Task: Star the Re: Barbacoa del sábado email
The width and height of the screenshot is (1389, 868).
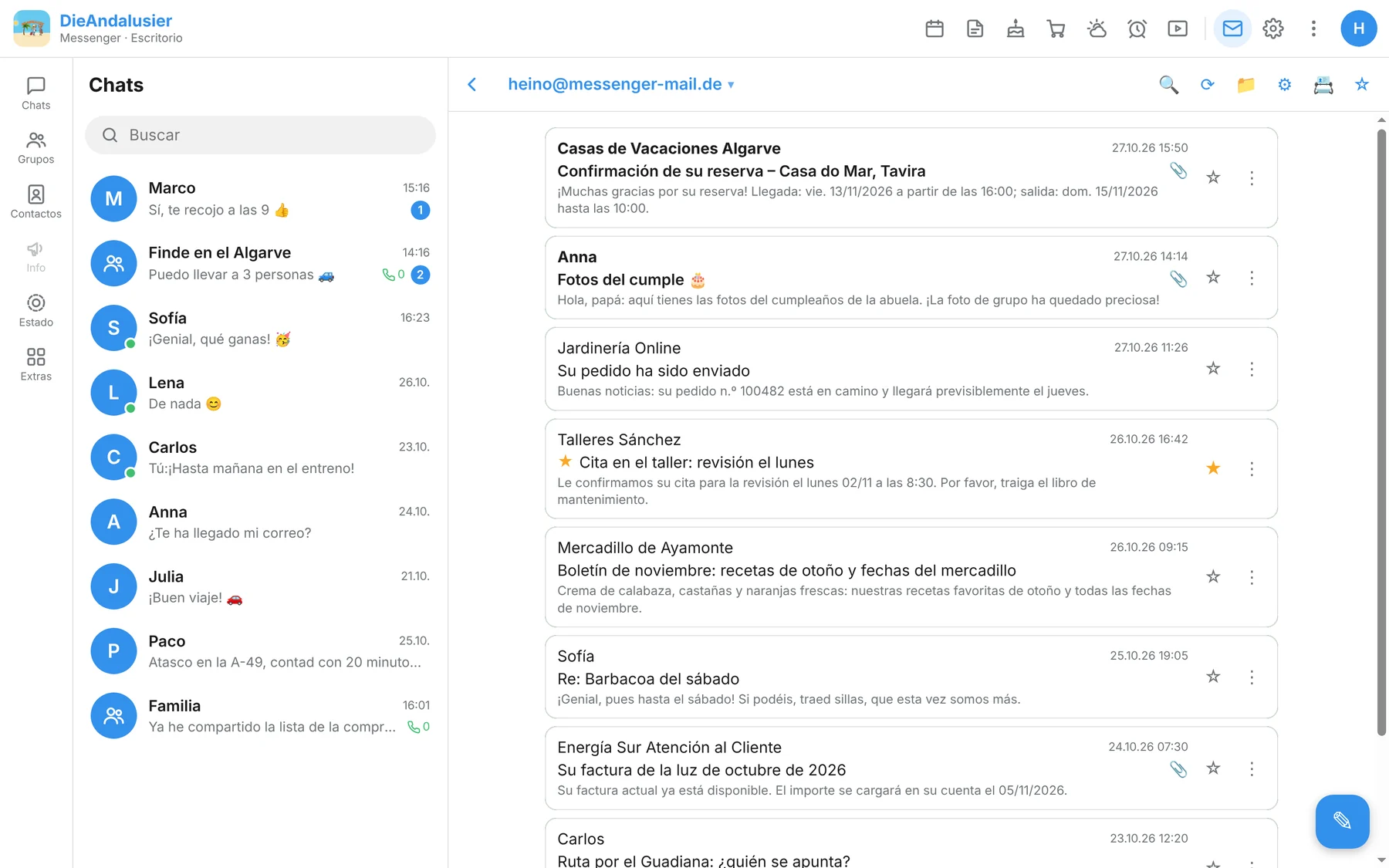Action: tap(1213, 677)
